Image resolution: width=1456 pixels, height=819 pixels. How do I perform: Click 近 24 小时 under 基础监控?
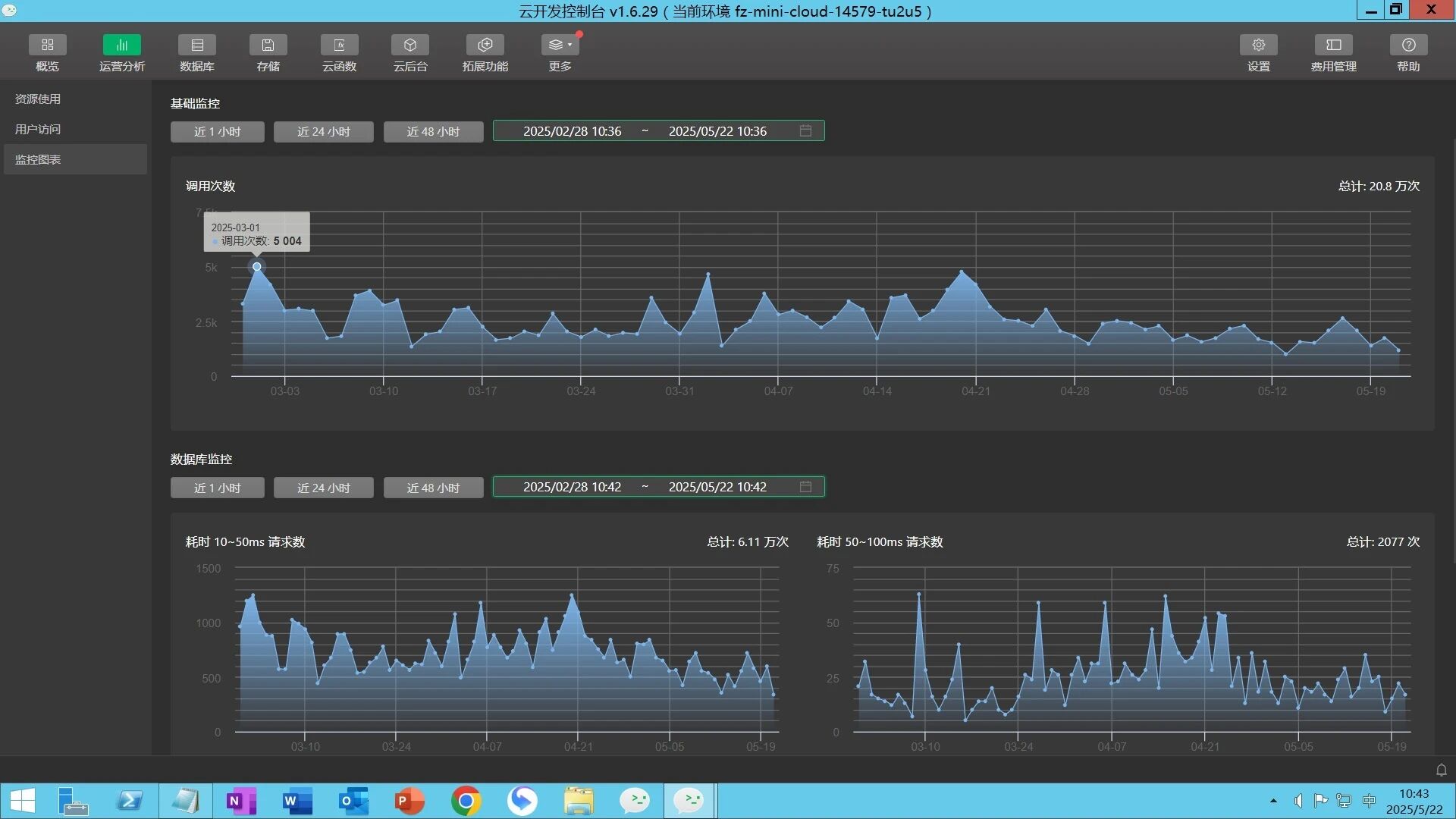323,132
